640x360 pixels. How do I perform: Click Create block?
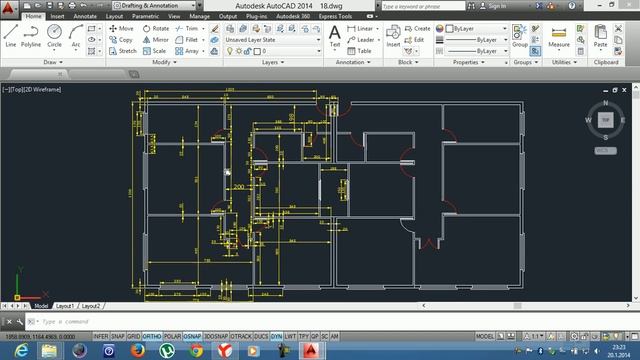(417, 29)
